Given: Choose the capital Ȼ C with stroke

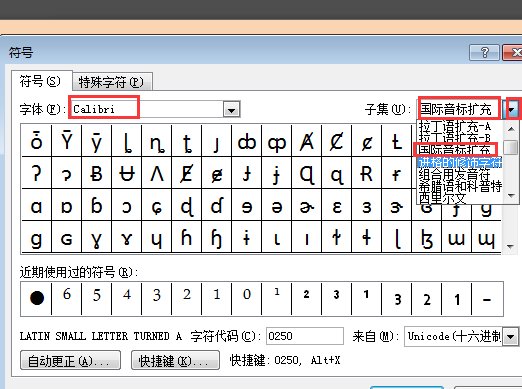Looking at the screenshot, I should (337, 141).
